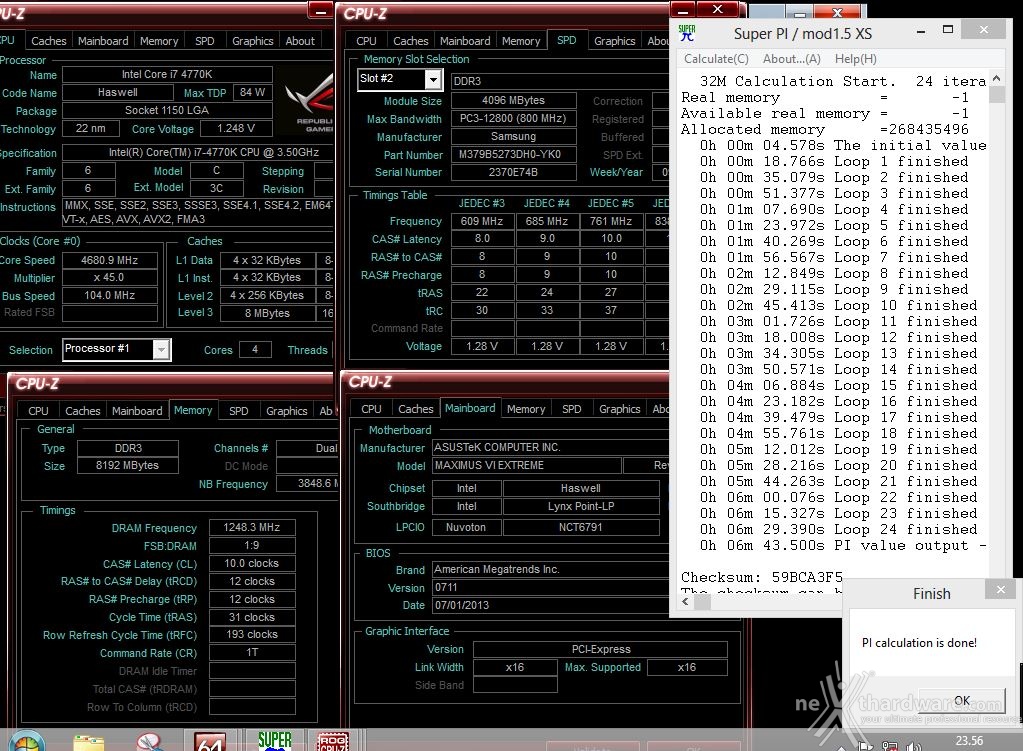Close the Finish dialog with the X

coord(1001,590)
